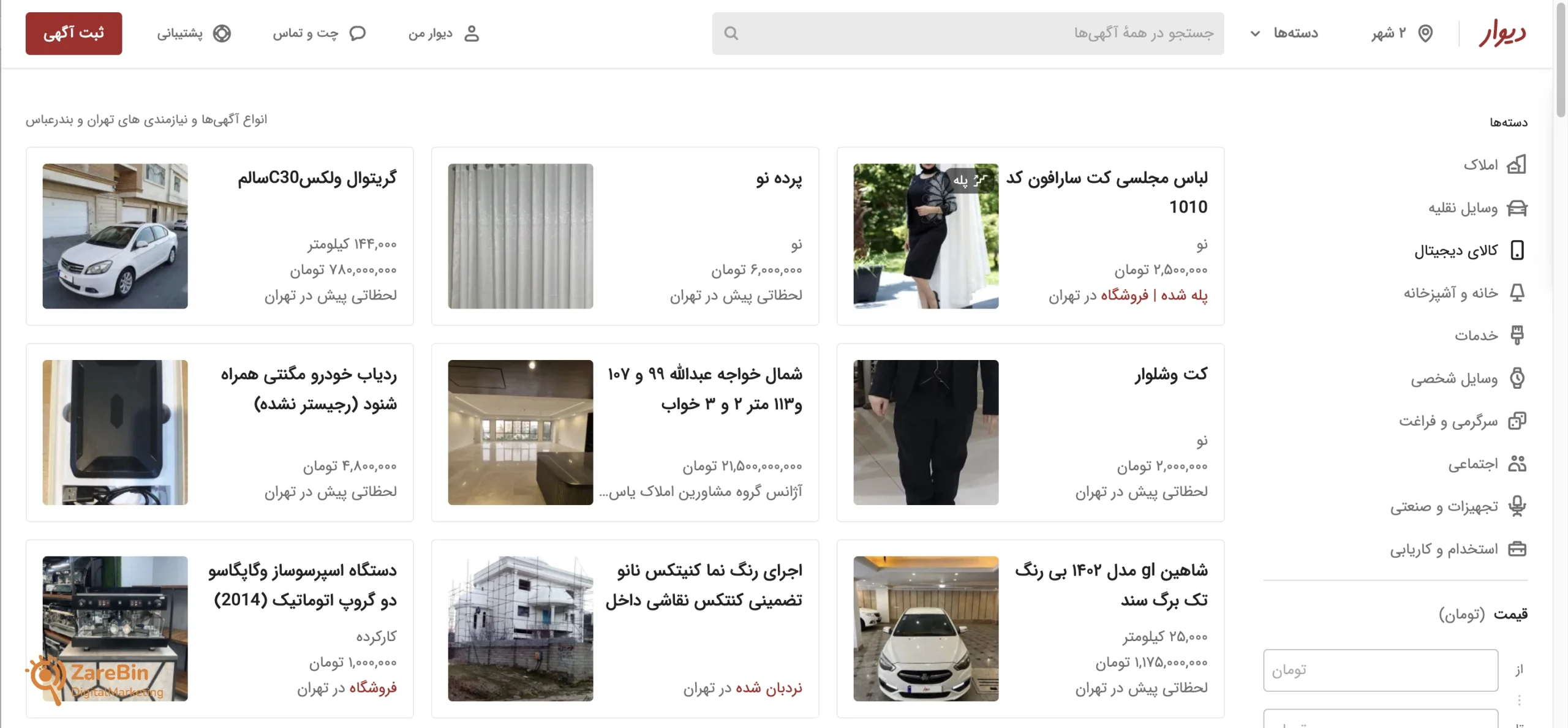
Task: Open the پرده نو ad title
Action: [778, 178]
